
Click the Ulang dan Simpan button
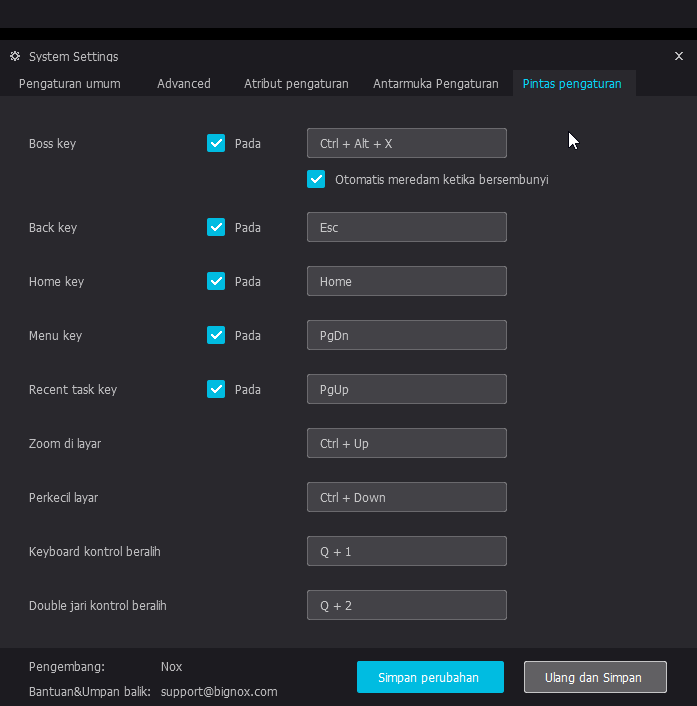tap(595, 677)
